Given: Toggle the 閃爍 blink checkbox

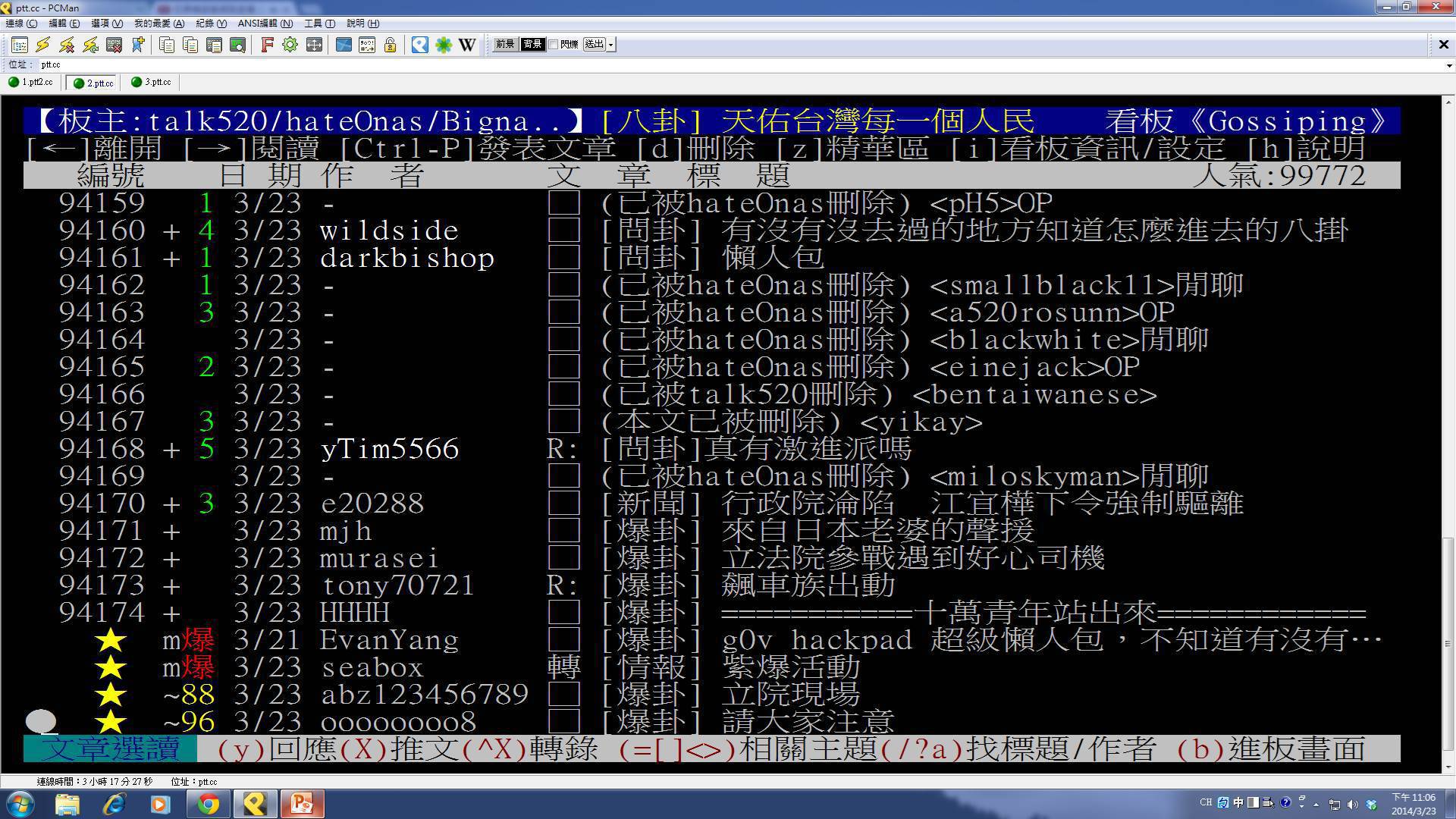Looking at the screenshot, I should pos(554,45).
